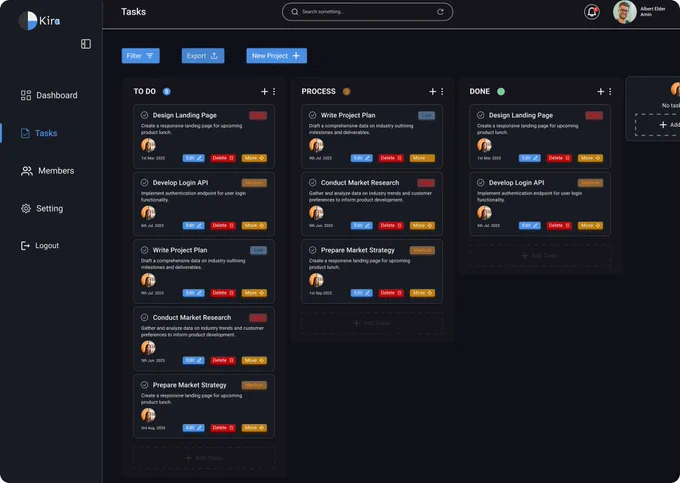Move Design Landing Page task in TO DO

click(x=254, y=158)
